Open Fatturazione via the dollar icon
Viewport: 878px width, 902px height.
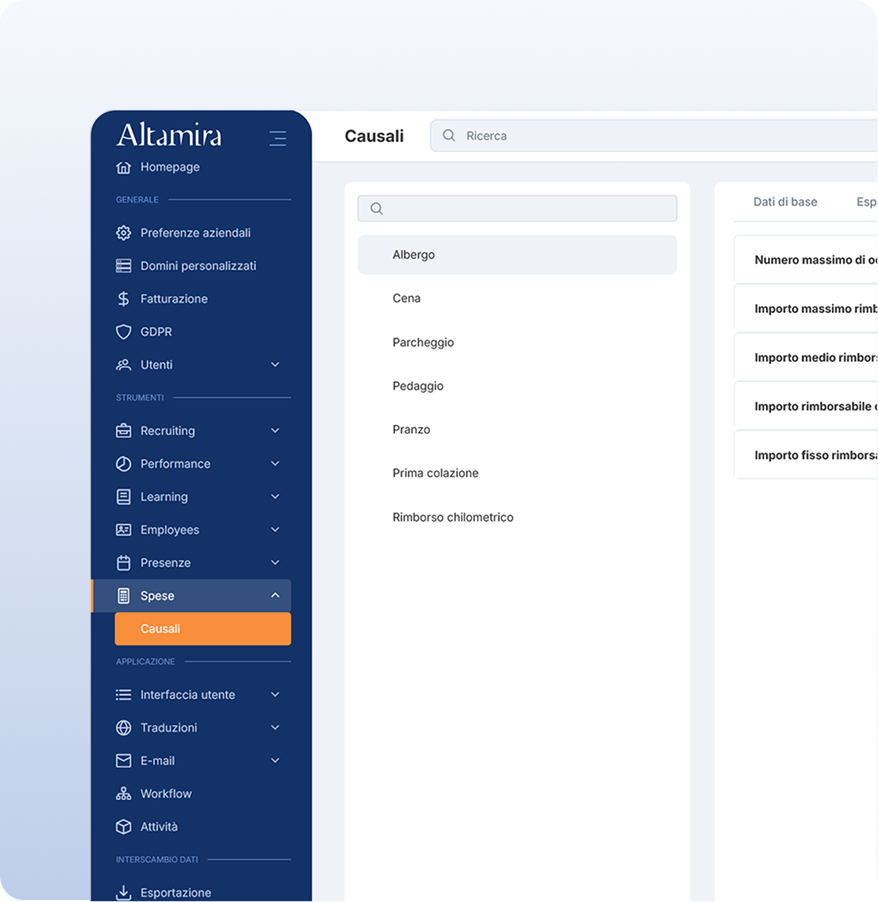pyautogui.click(x=124, y=299)
